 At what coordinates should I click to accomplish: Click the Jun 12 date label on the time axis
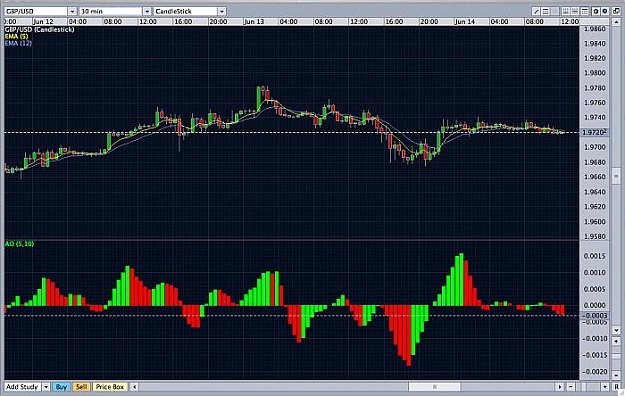point(43,22)
